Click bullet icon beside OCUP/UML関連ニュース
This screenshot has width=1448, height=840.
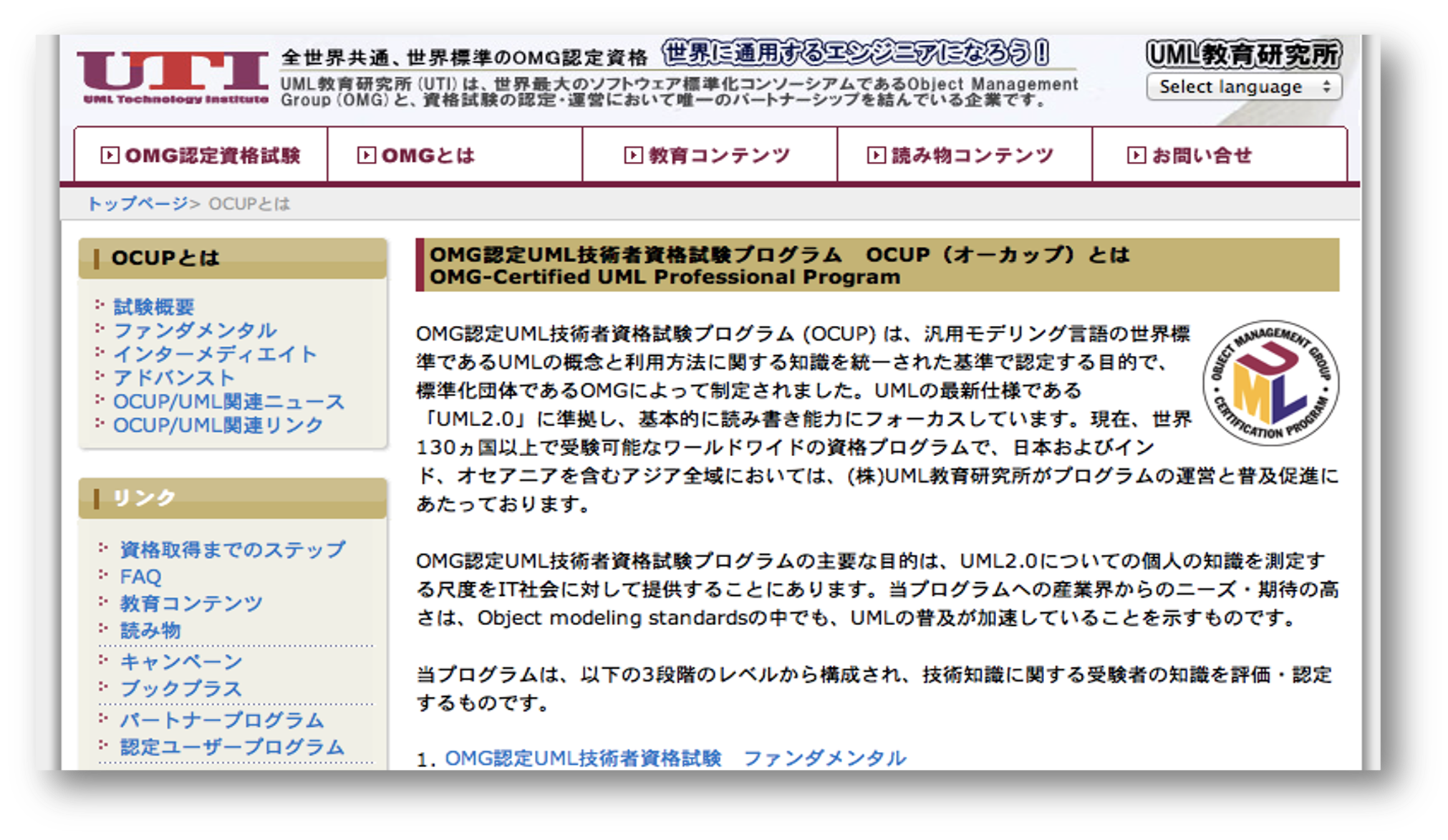[x=100, y=400]
